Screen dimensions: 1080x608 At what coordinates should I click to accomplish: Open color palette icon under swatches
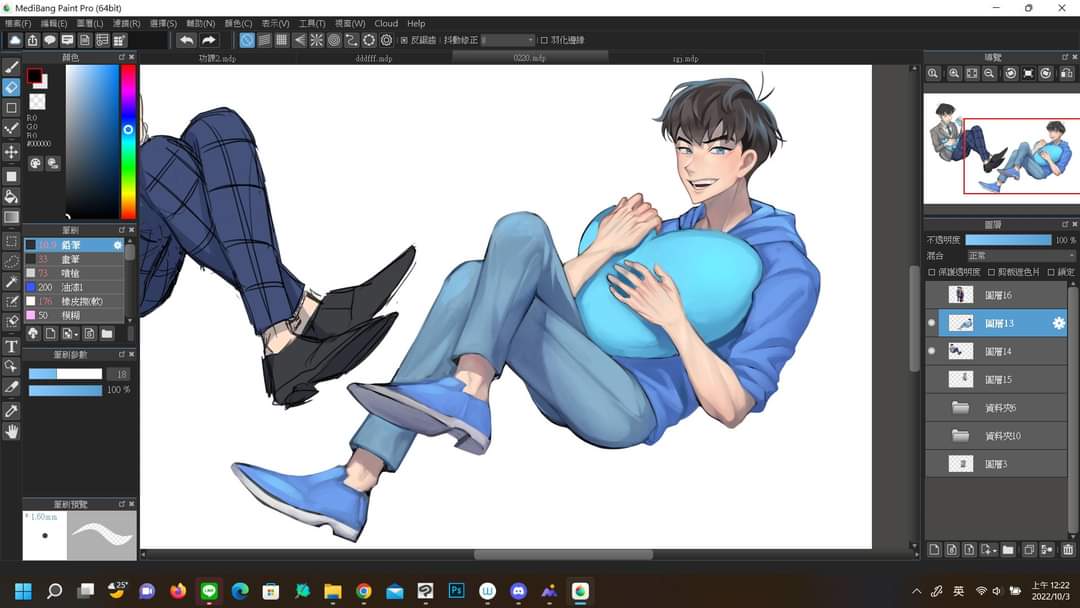point(35,163)
